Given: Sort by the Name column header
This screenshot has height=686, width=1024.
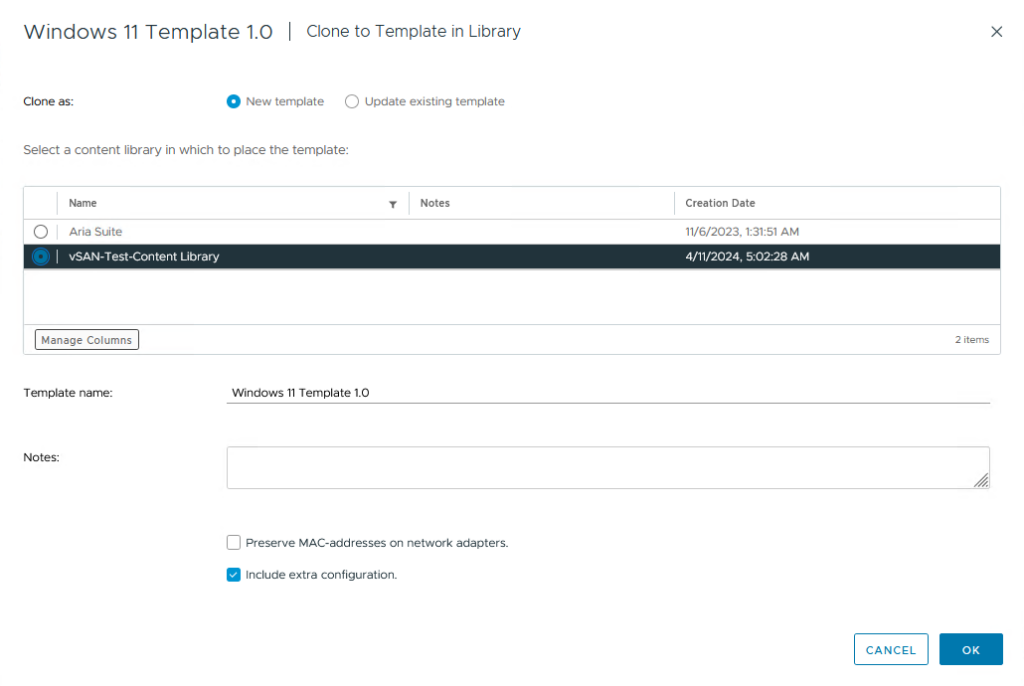Looking at the screenshot, I should point(83,203).
